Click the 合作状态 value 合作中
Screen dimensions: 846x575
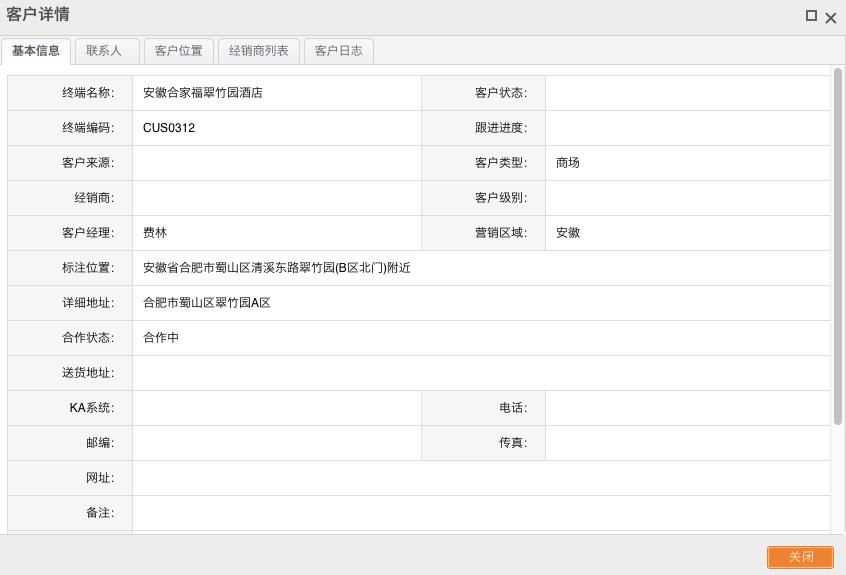point(161,338)
